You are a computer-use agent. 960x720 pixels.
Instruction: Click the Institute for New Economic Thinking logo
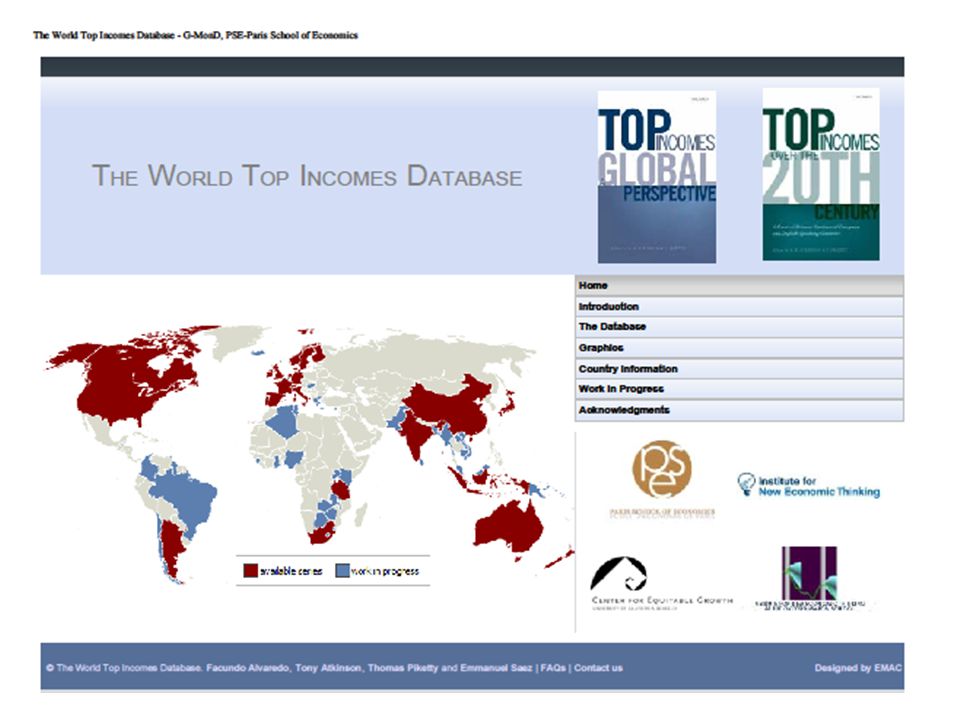coord(808,486)
